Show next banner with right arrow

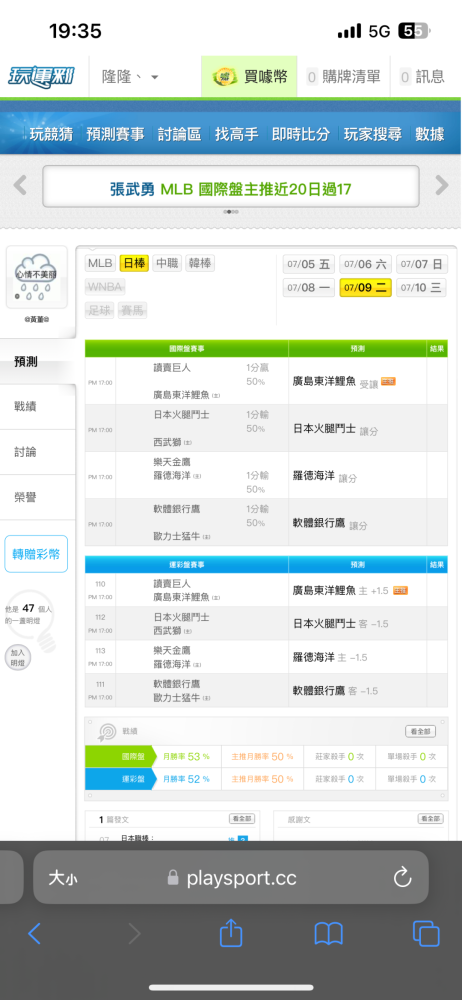pyautogui.click(x=442, y=186)
